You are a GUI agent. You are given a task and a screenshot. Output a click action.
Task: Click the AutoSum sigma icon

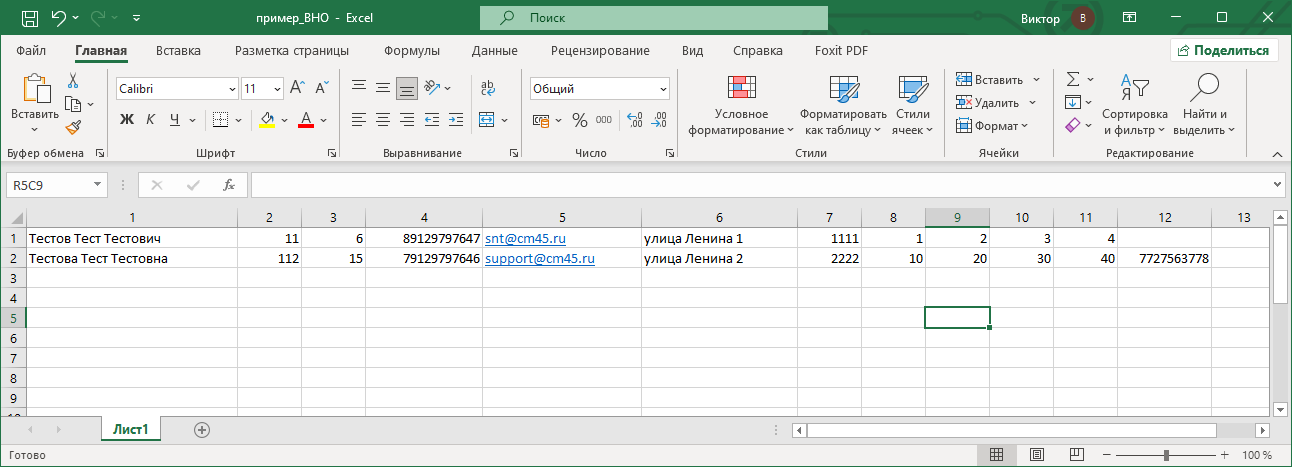(x=1072, y=79)
